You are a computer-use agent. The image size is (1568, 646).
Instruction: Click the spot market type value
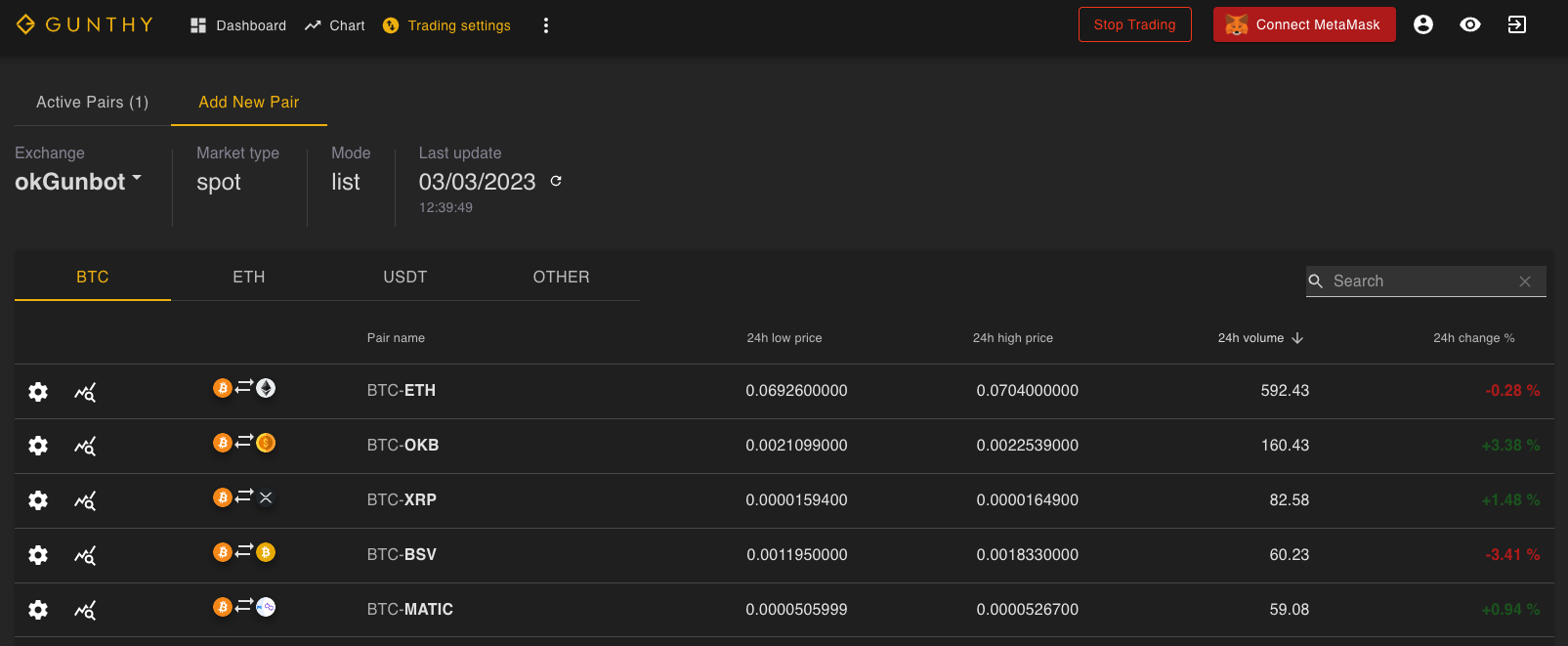click(x=219, y=182)
